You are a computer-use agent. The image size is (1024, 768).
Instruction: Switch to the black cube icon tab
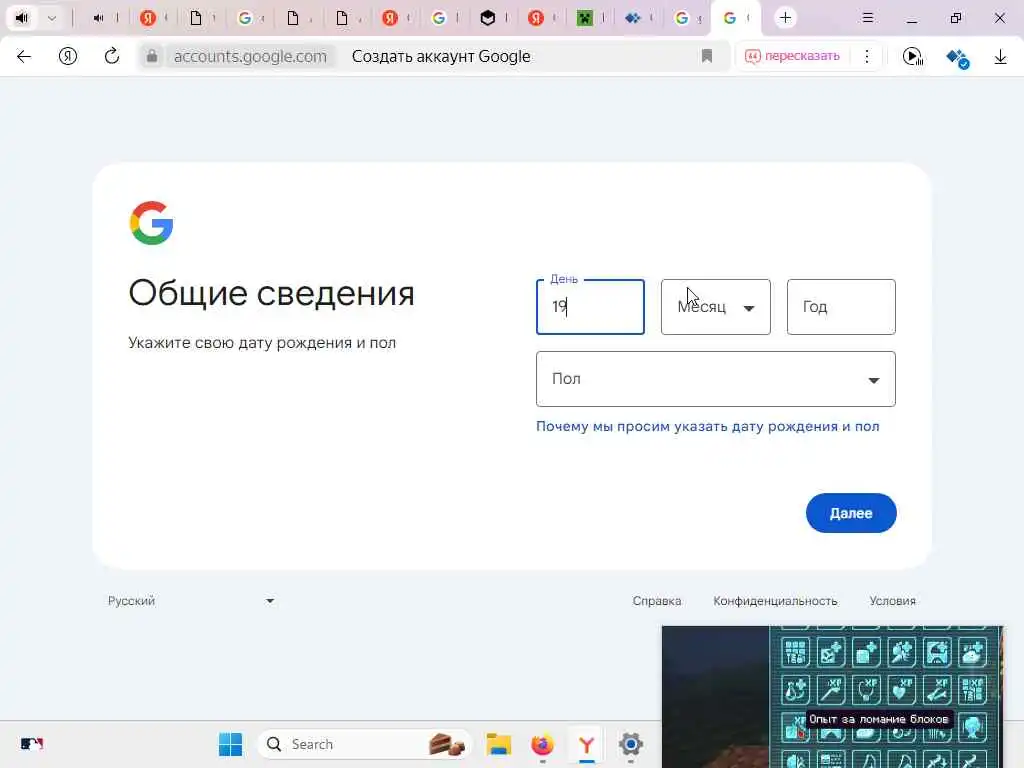[x=488, y=18]
